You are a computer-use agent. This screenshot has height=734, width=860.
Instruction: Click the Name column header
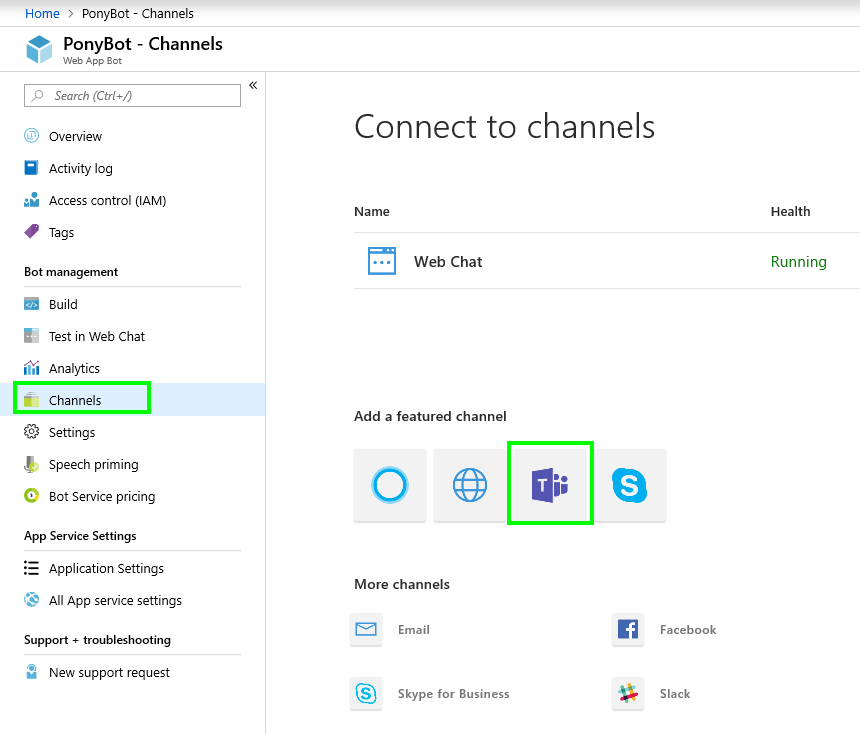[x=372, y=211]
